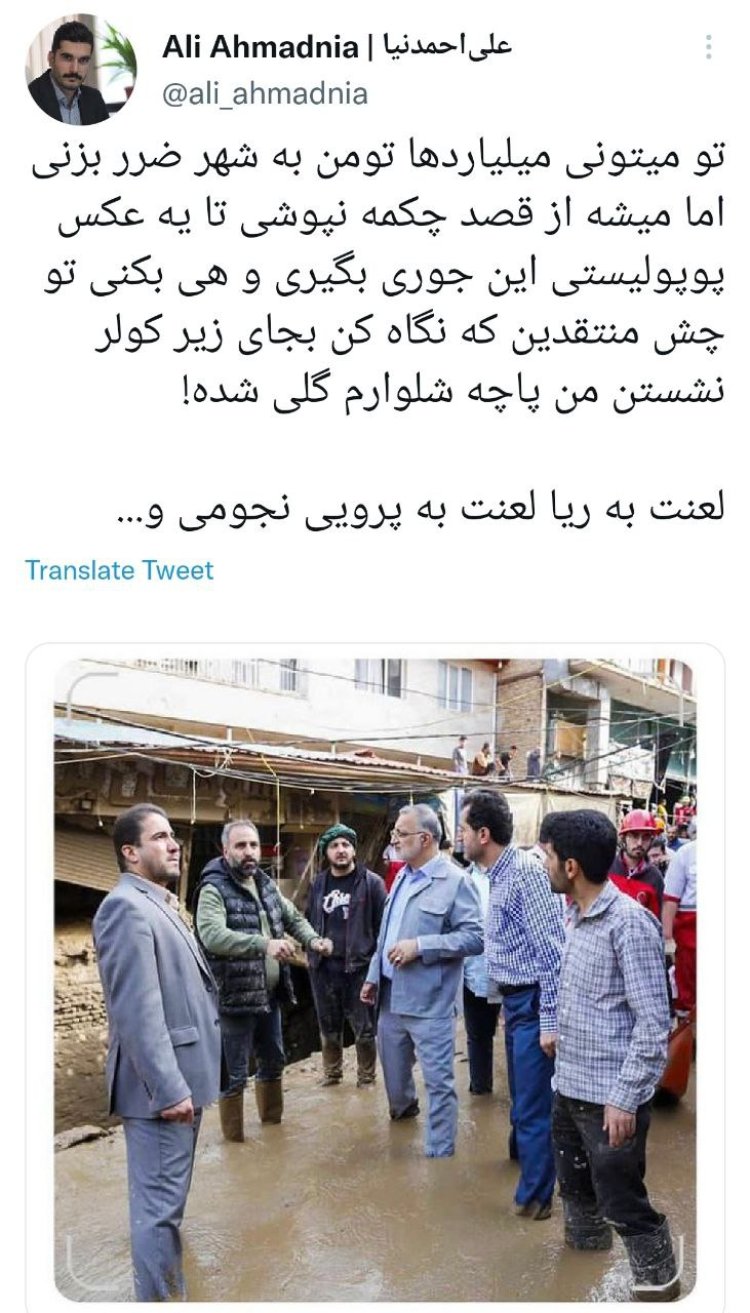750x1313 pixels.
Task: Tap the rescue worker's red helmet
Action: [638, 822]
